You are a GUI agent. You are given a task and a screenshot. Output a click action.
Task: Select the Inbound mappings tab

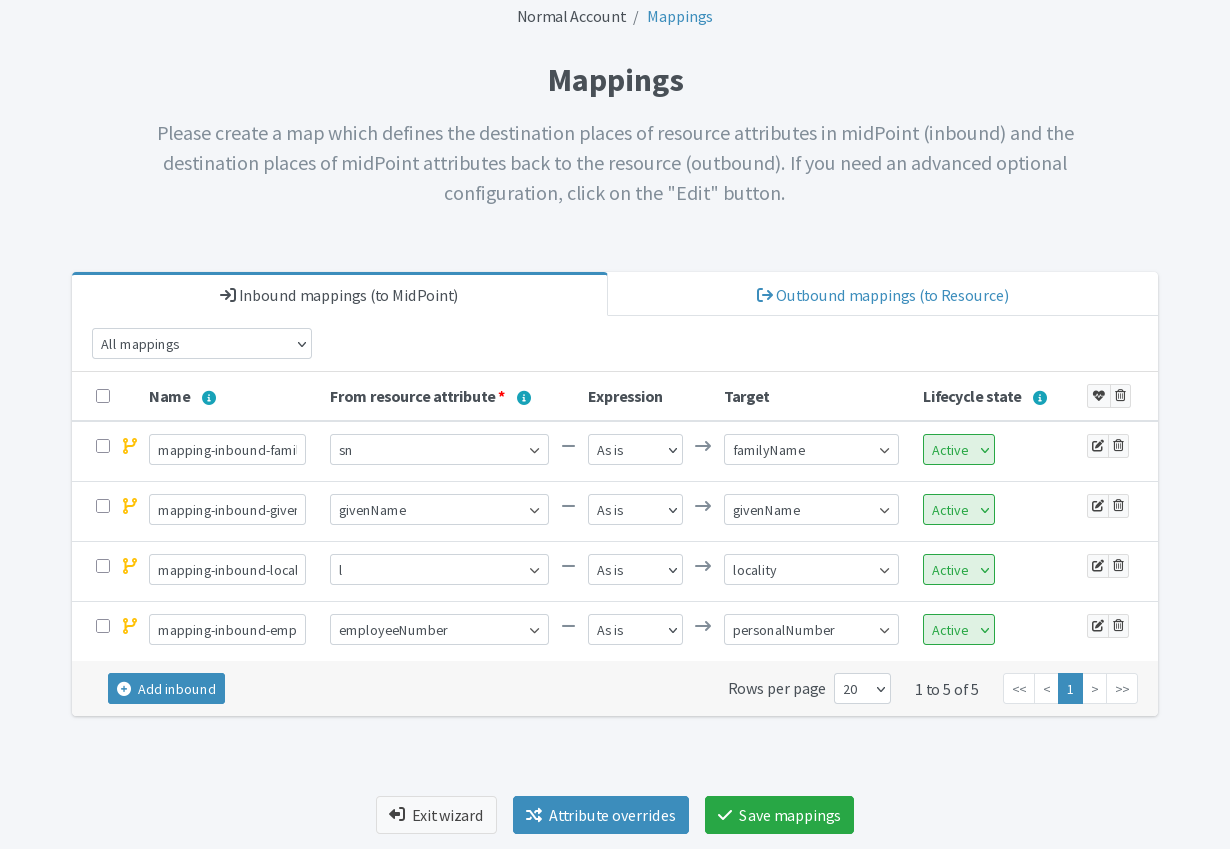(x=339, y=295)
